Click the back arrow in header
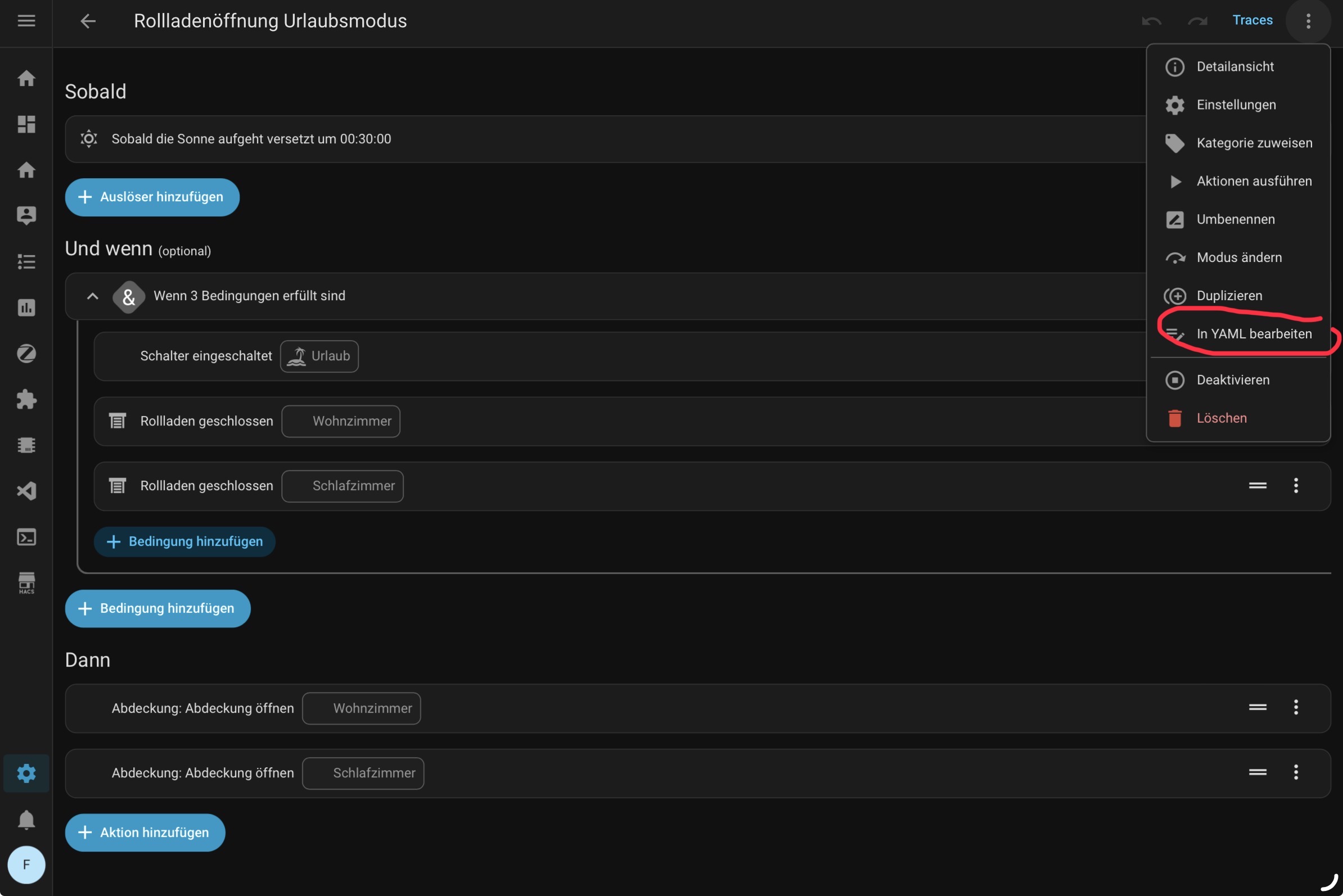Viewport: 1343px width, 896px height. pyautogui.click(x=88, y=21)
